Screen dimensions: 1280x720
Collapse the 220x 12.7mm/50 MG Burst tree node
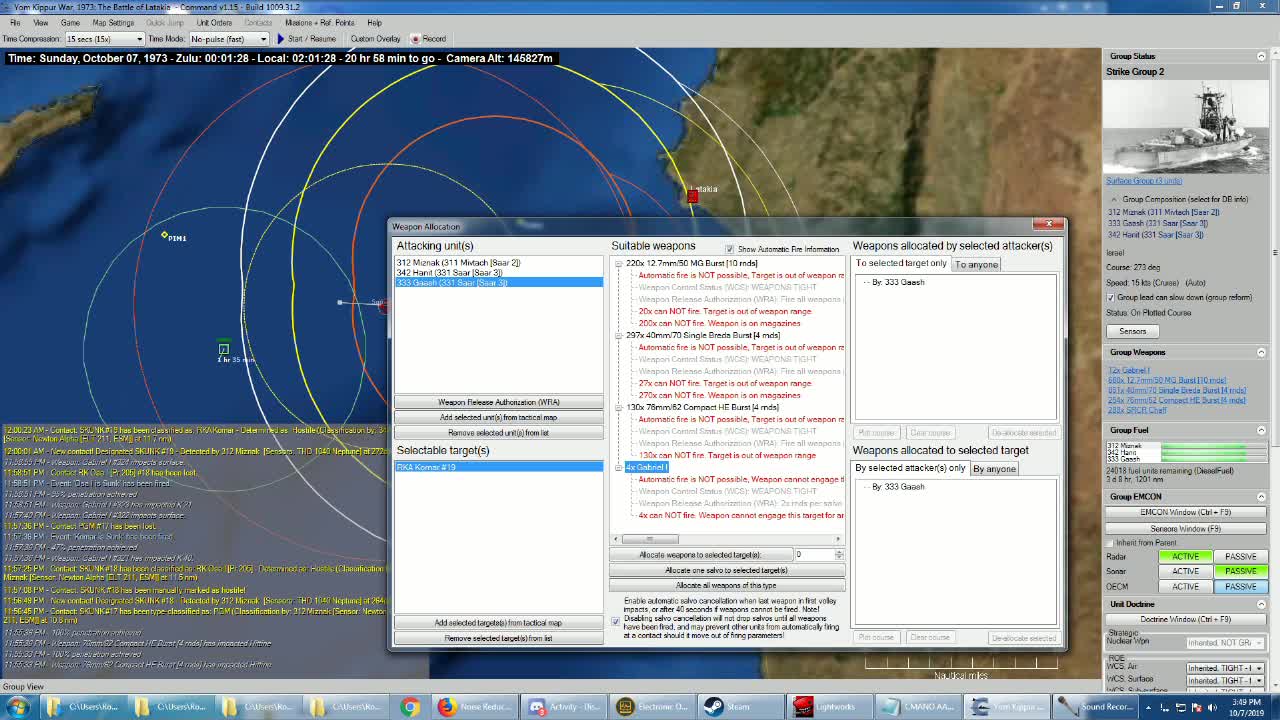pyautogui.click(x=618, y=263)
